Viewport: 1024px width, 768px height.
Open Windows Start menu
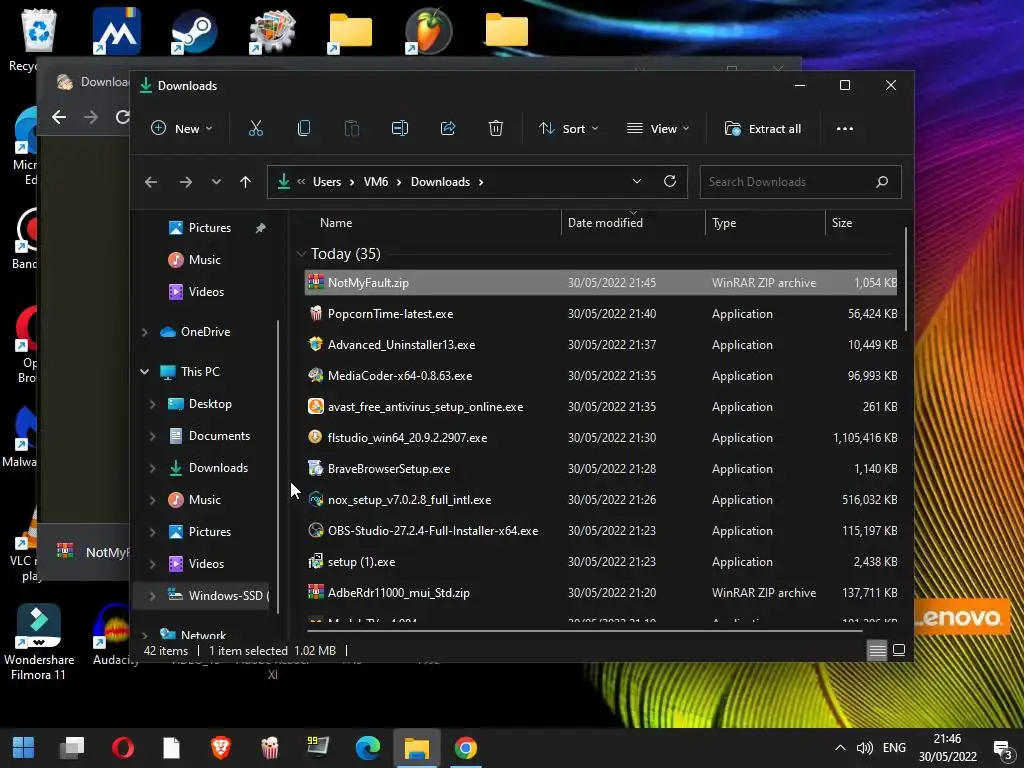coord(24,748)
